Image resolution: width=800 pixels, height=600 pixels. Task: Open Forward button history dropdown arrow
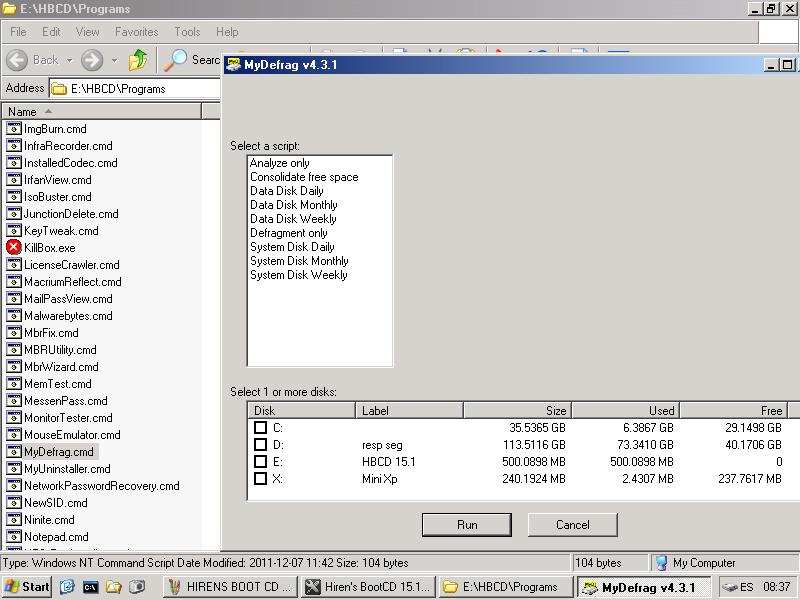(x=114, y=60)
